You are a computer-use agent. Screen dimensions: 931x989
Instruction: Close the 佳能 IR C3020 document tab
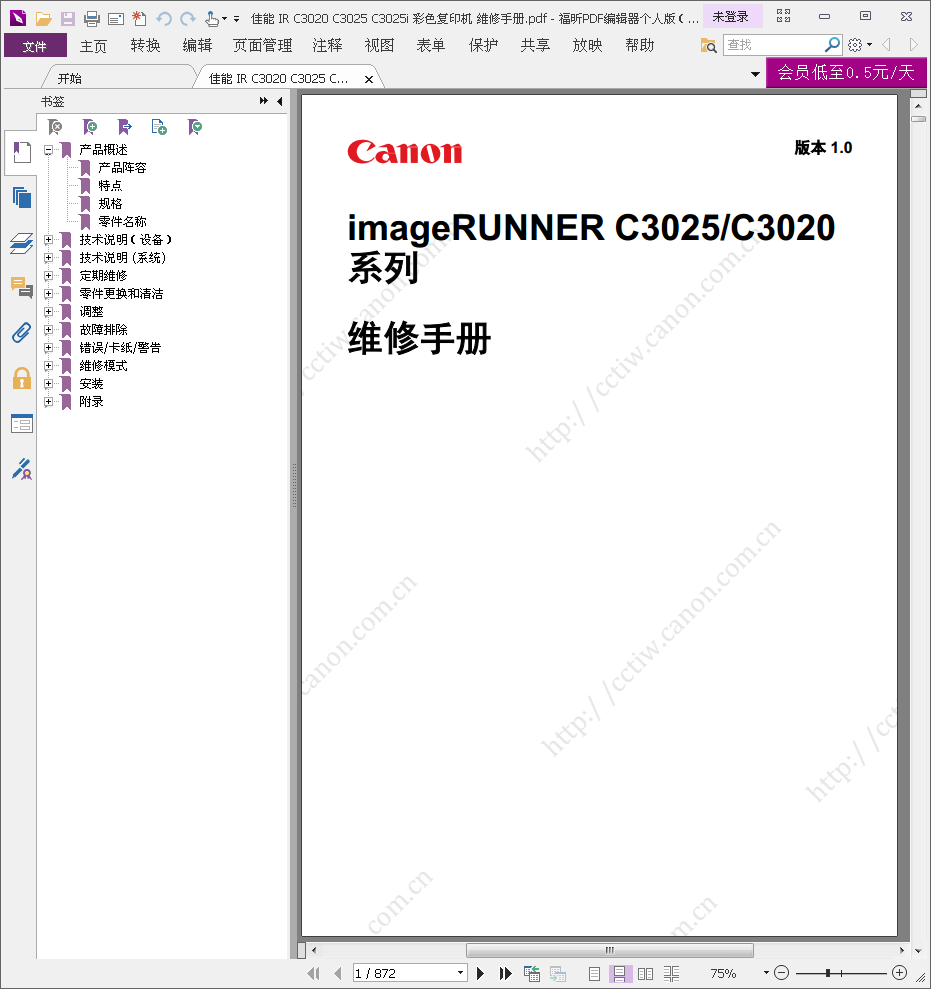click(369, 79)
